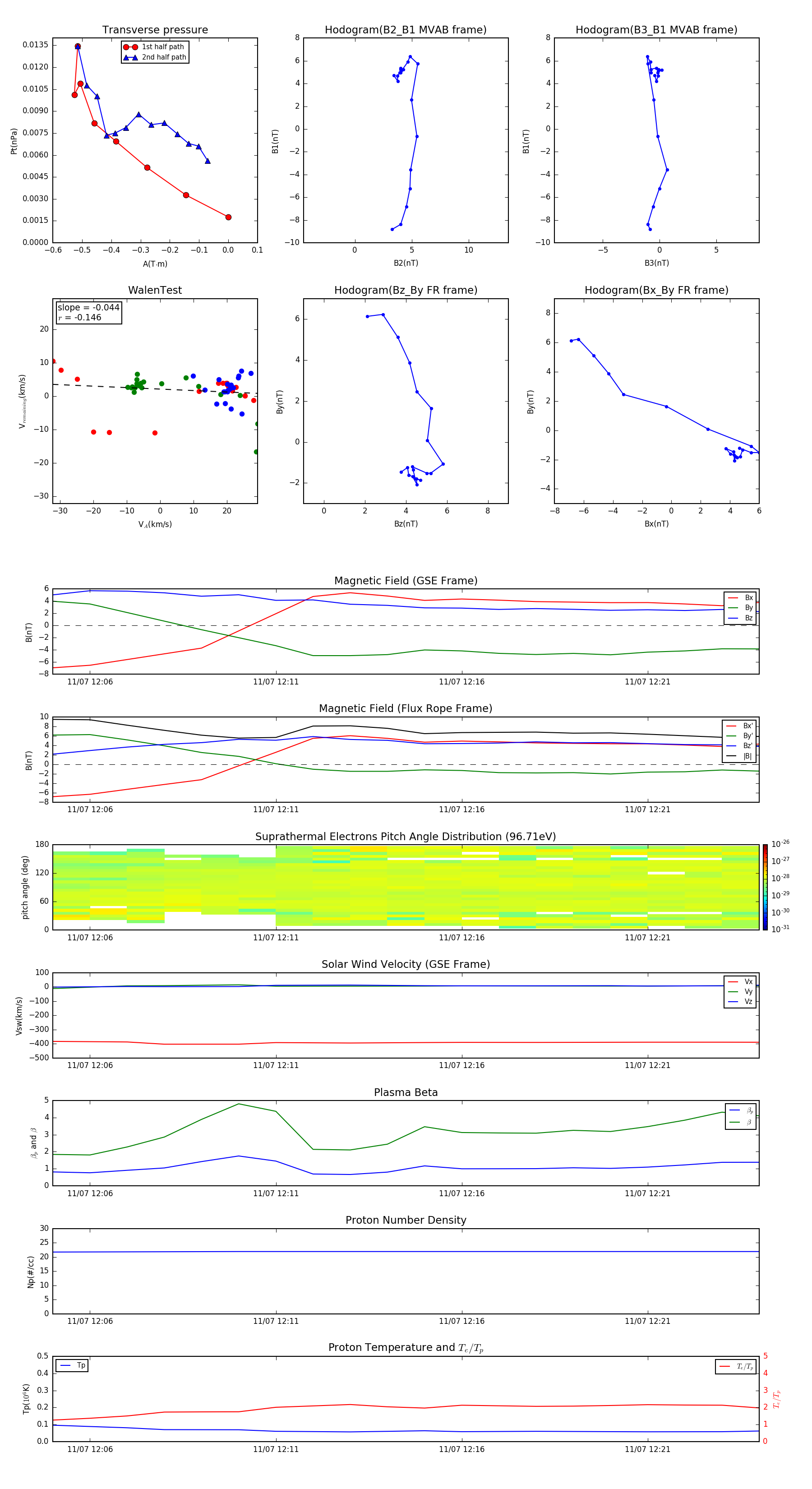Click the 'Vsw(km/s)' axis label
This screenshot has height=1489, width=812.
(19, 1016)
